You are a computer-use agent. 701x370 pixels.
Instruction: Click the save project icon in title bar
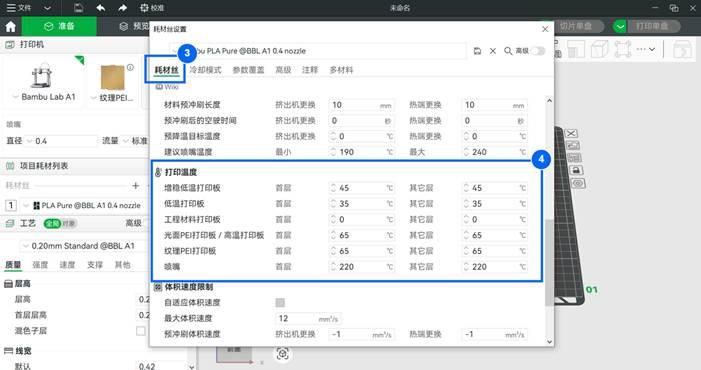coord(78,8)
